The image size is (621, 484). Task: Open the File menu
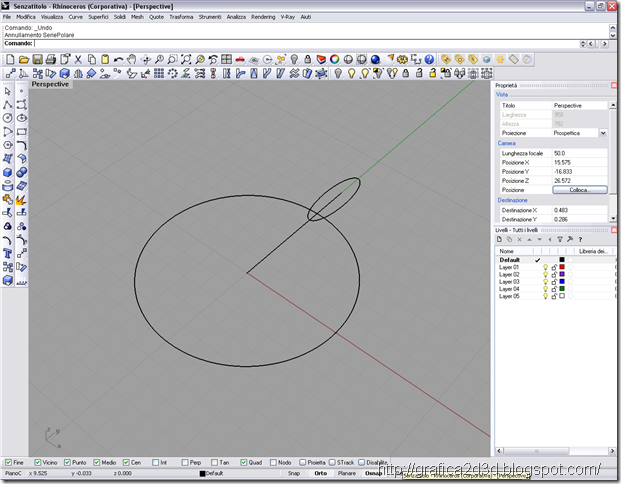point(7,17)
